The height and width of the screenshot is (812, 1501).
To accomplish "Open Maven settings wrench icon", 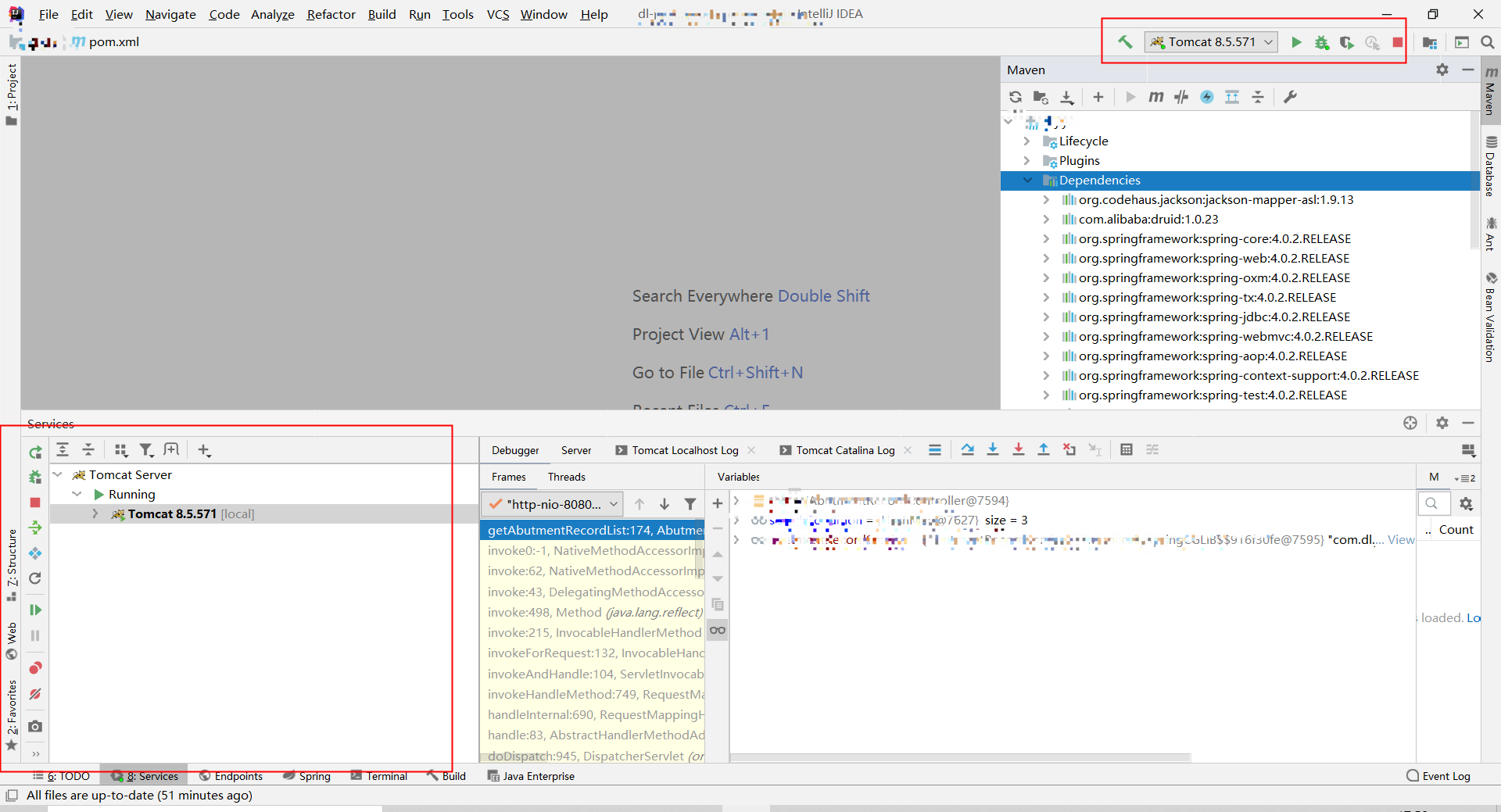I will tap(1290, 97).
